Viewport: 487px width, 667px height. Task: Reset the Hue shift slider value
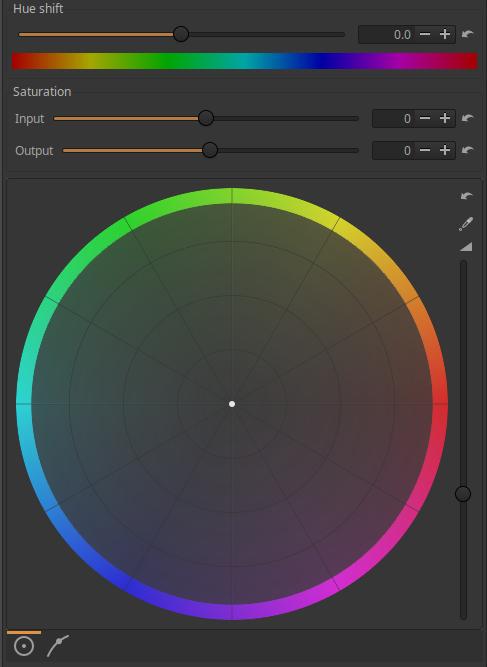pyautogui.click(x=467, y=34)
